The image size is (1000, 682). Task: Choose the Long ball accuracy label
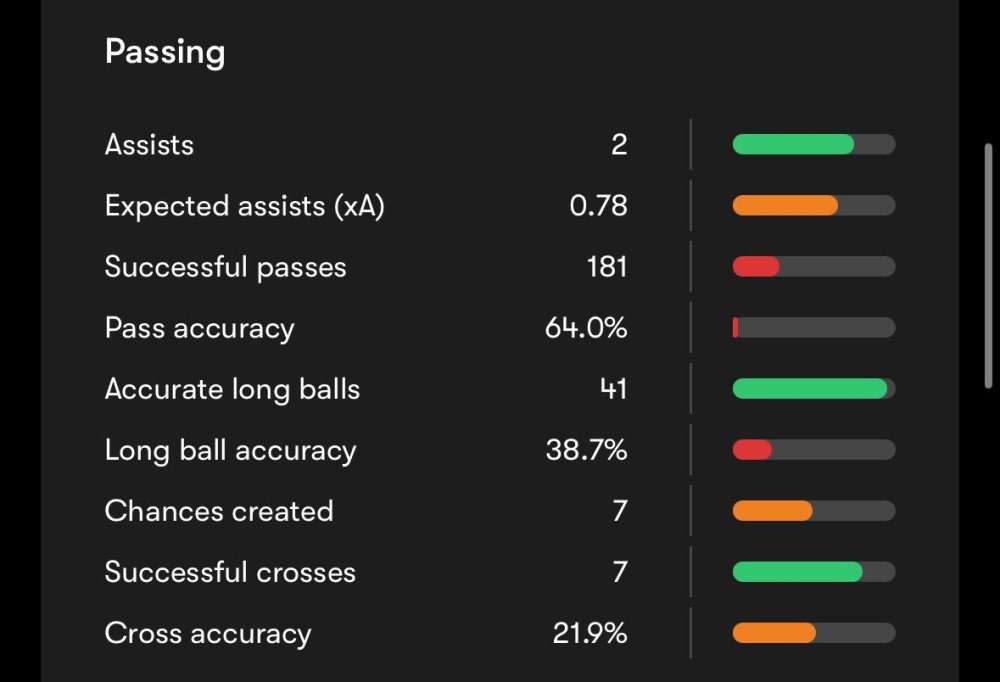click(230, 450)
